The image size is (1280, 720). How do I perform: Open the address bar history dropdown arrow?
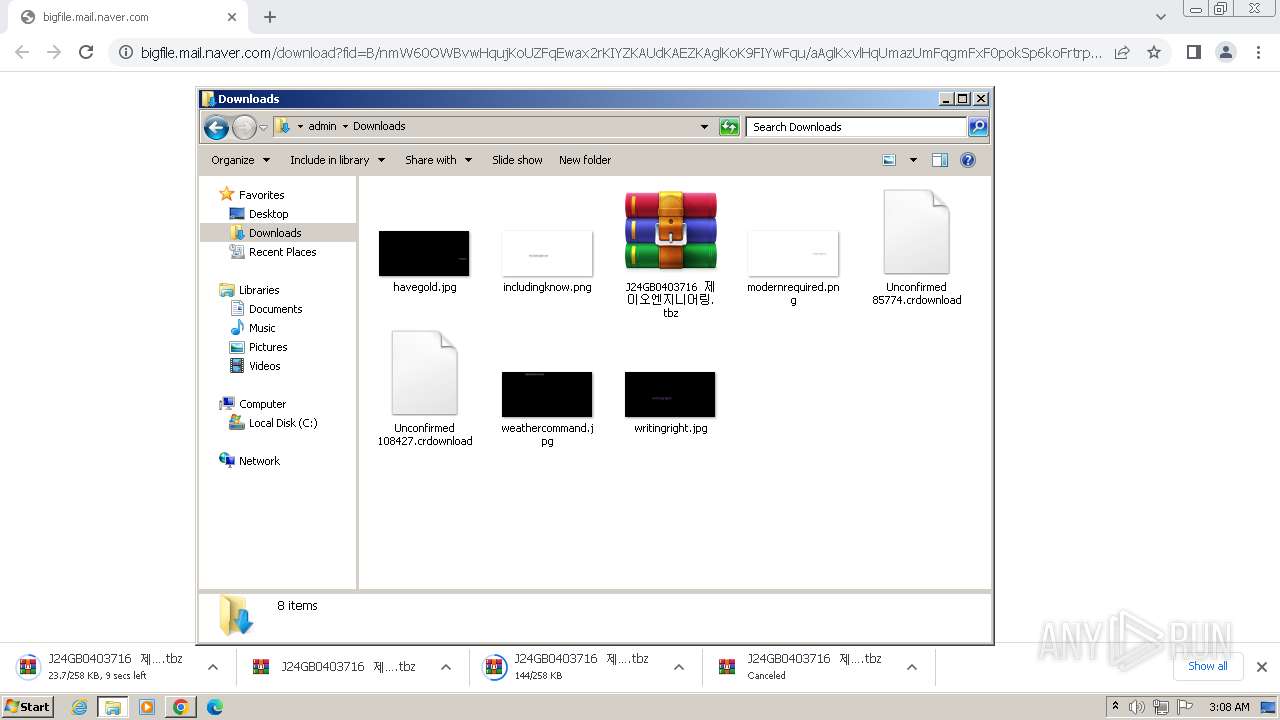[x=704, y=127]
